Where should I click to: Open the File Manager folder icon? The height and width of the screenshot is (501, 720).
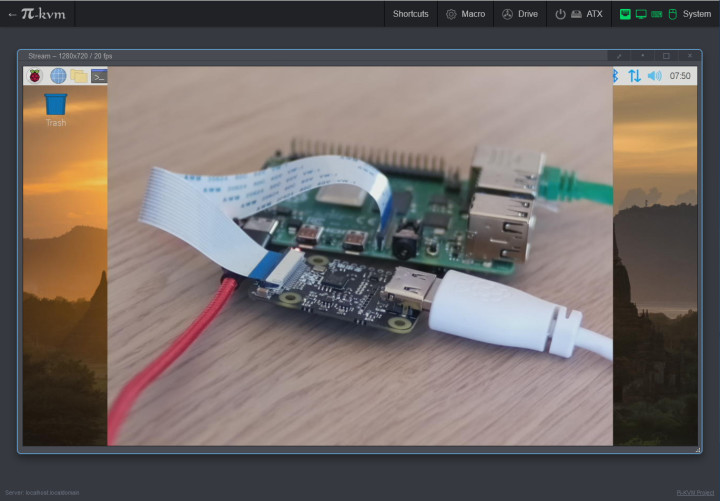click(x=79, y=76)
